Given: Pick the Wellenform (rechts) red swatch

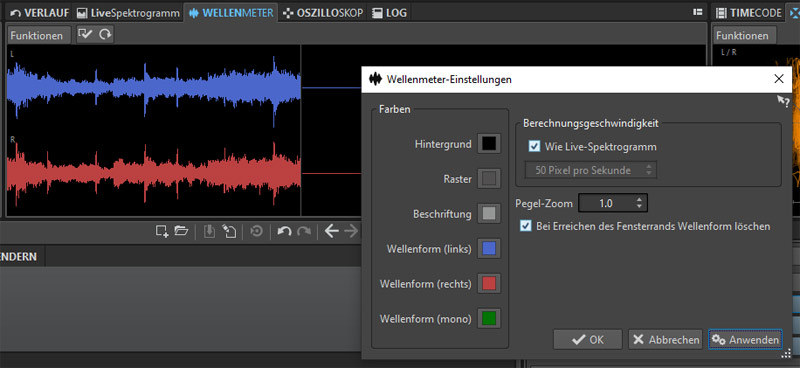Looking at the screenshot, I should (x=489, y=283).
